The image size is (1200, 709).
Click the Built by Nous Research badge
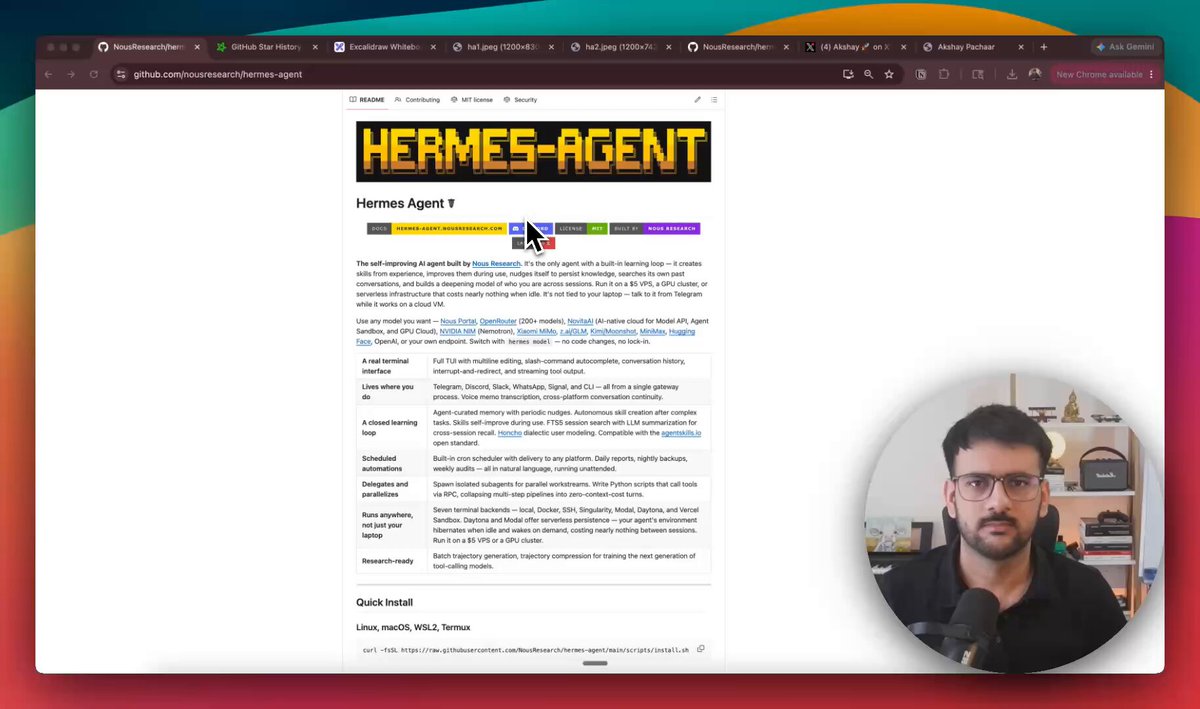tap(655, 228)
